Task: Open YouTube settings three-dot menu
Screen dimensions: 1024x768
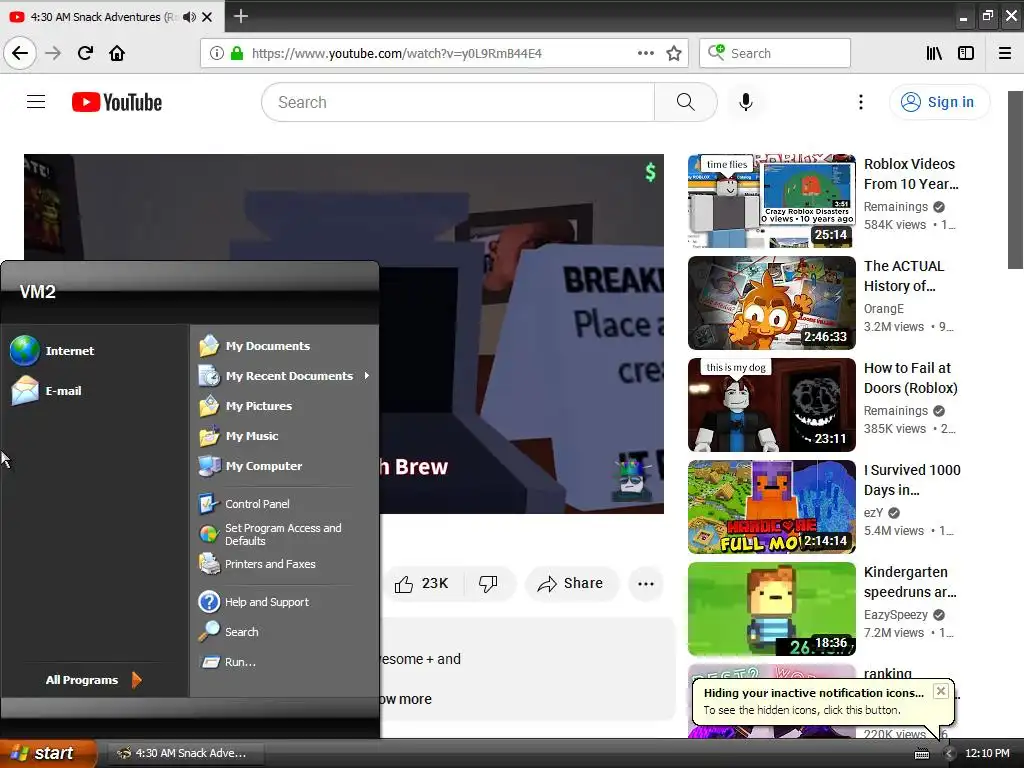Action: click(x=861, y=102)
